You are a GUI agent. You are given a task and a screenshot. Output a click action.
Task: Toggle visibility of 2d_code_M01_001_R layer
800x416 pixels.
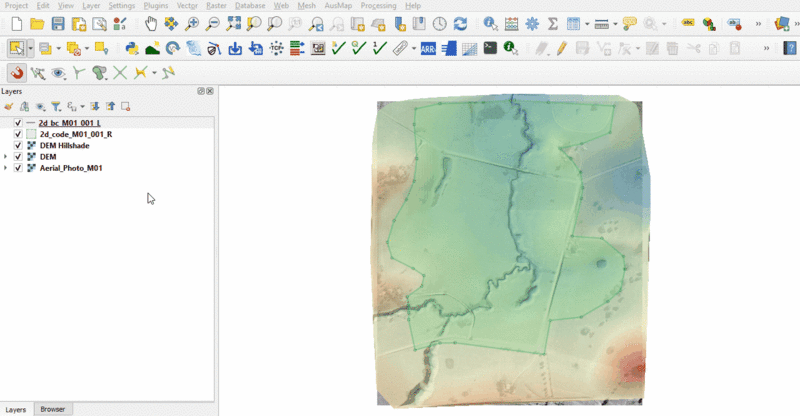18,134
